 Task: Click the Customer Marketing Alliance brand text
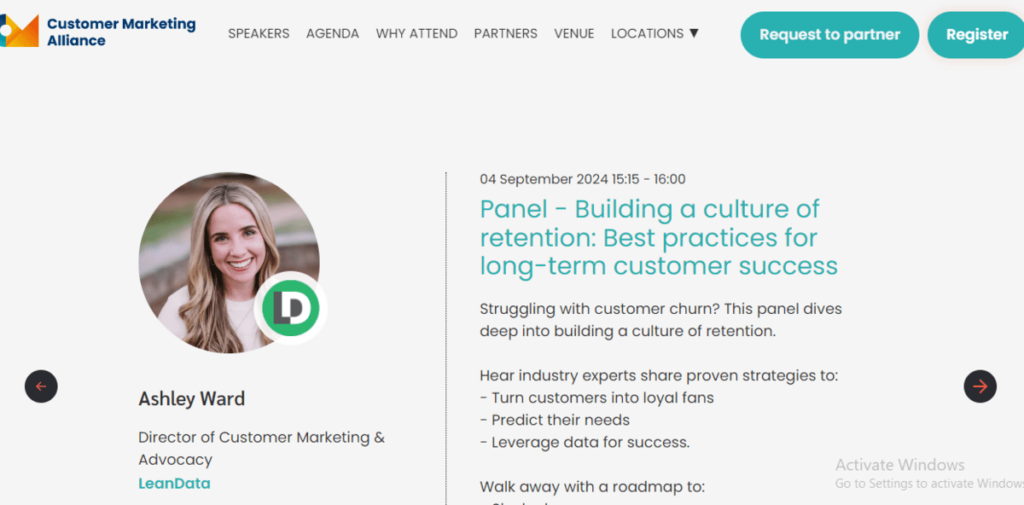(x=121, y=32)
